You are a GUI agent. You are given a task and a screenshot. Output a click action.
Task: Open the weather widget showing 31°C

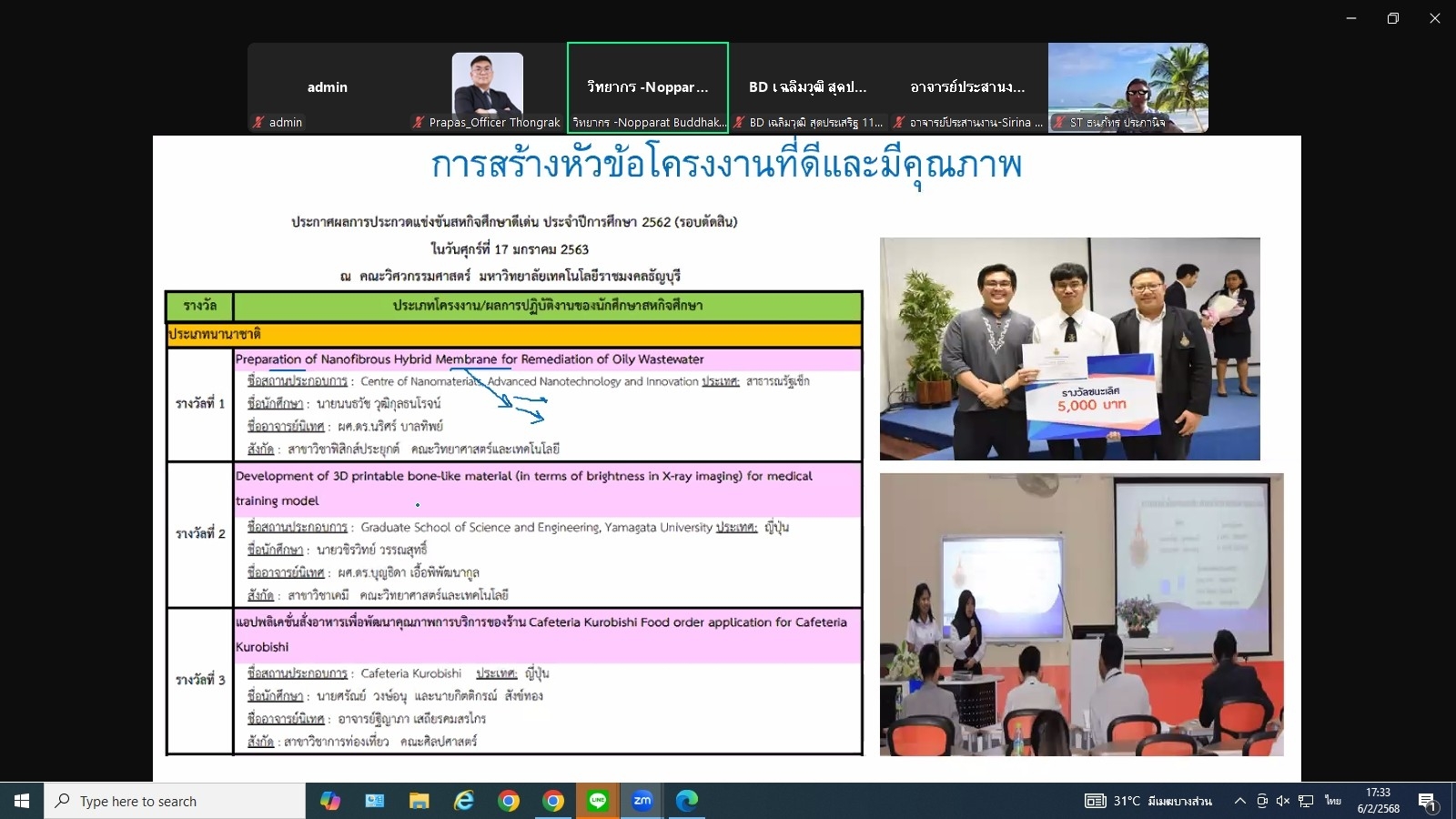(x=1148, y=801)
